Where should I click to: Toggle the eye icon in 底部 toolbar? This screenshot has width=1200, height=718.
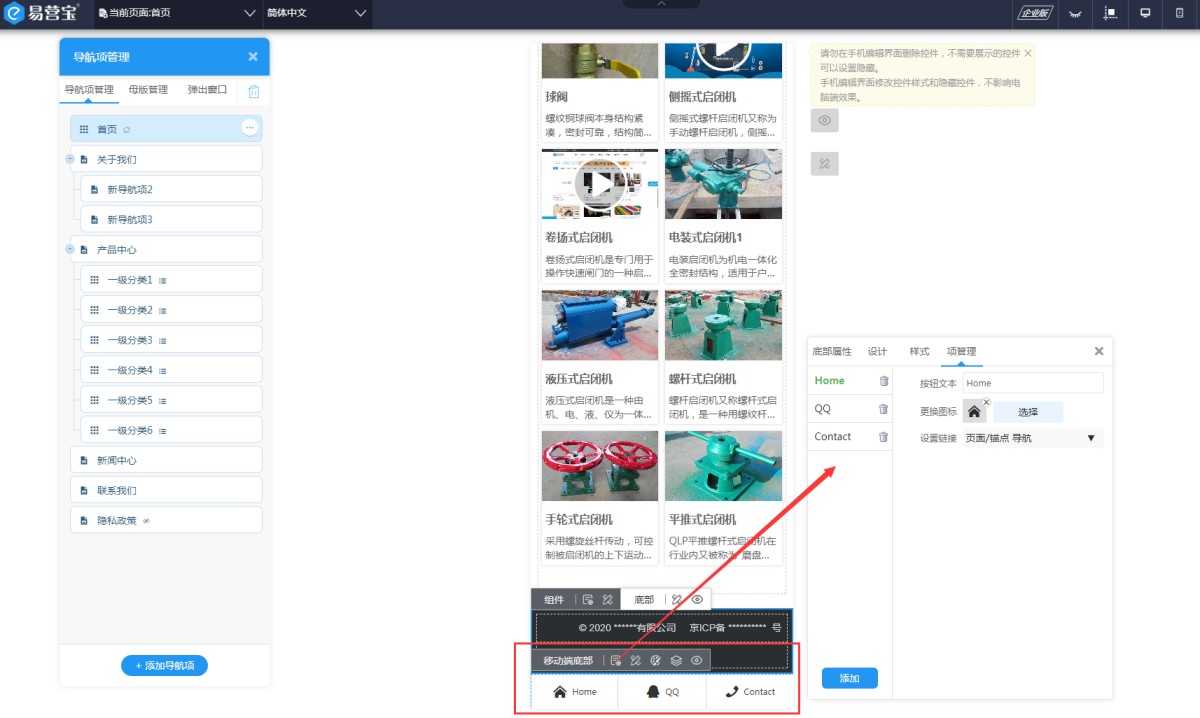(698, 599)
